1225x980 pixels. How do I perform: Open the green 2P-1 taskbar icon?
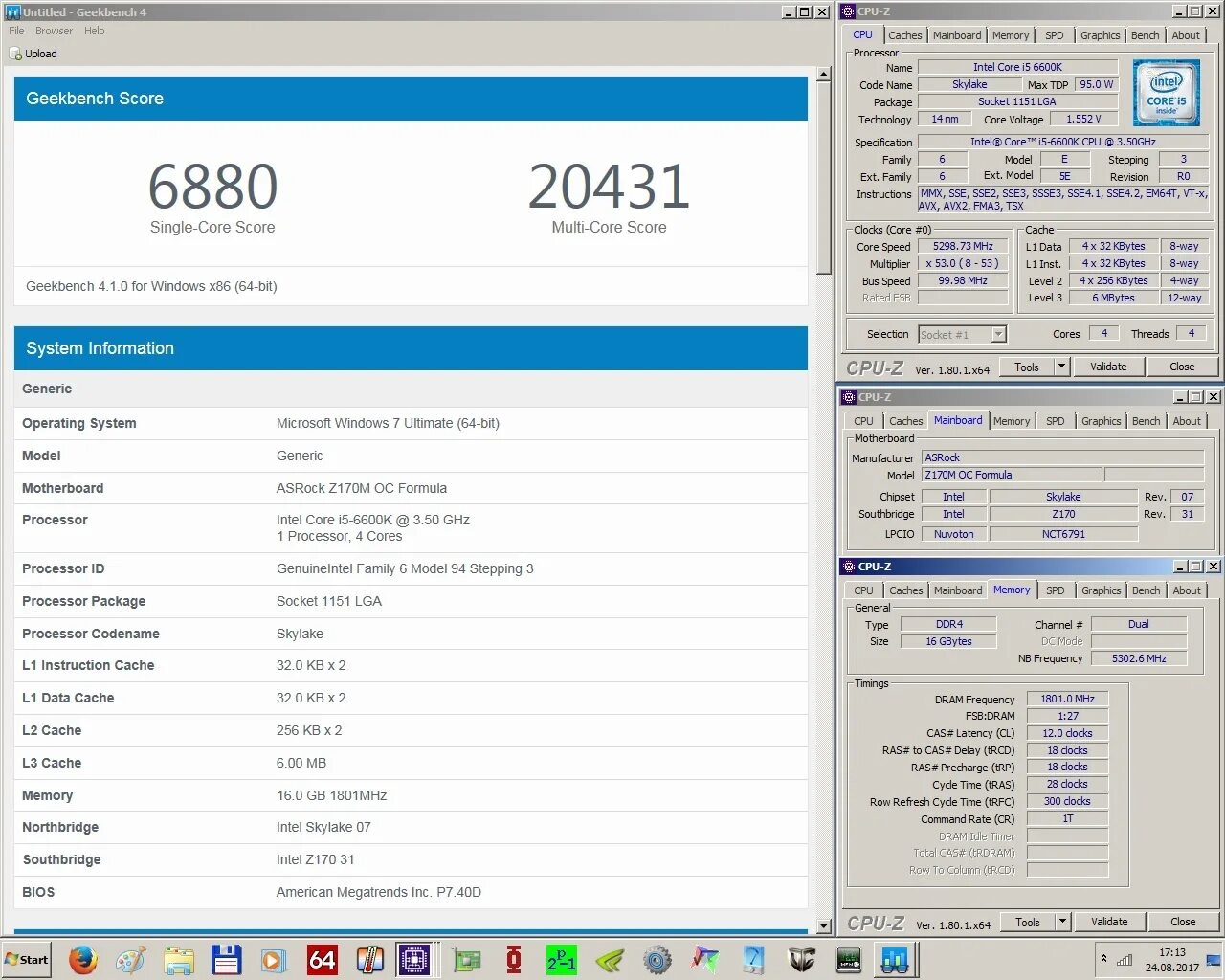[x=561, y=959]
